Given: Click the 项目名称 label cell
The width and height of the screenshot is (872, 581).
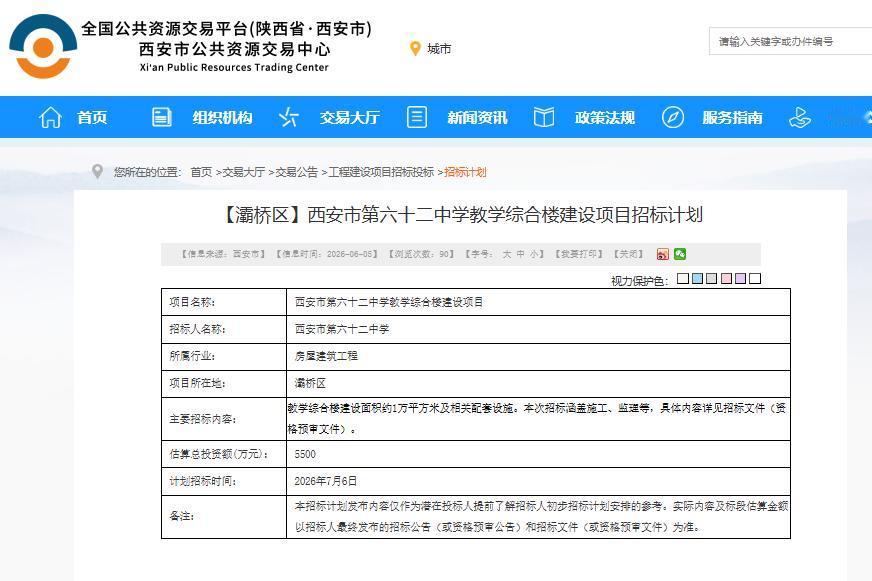Looking at the screenshot, I should (224, 302).
